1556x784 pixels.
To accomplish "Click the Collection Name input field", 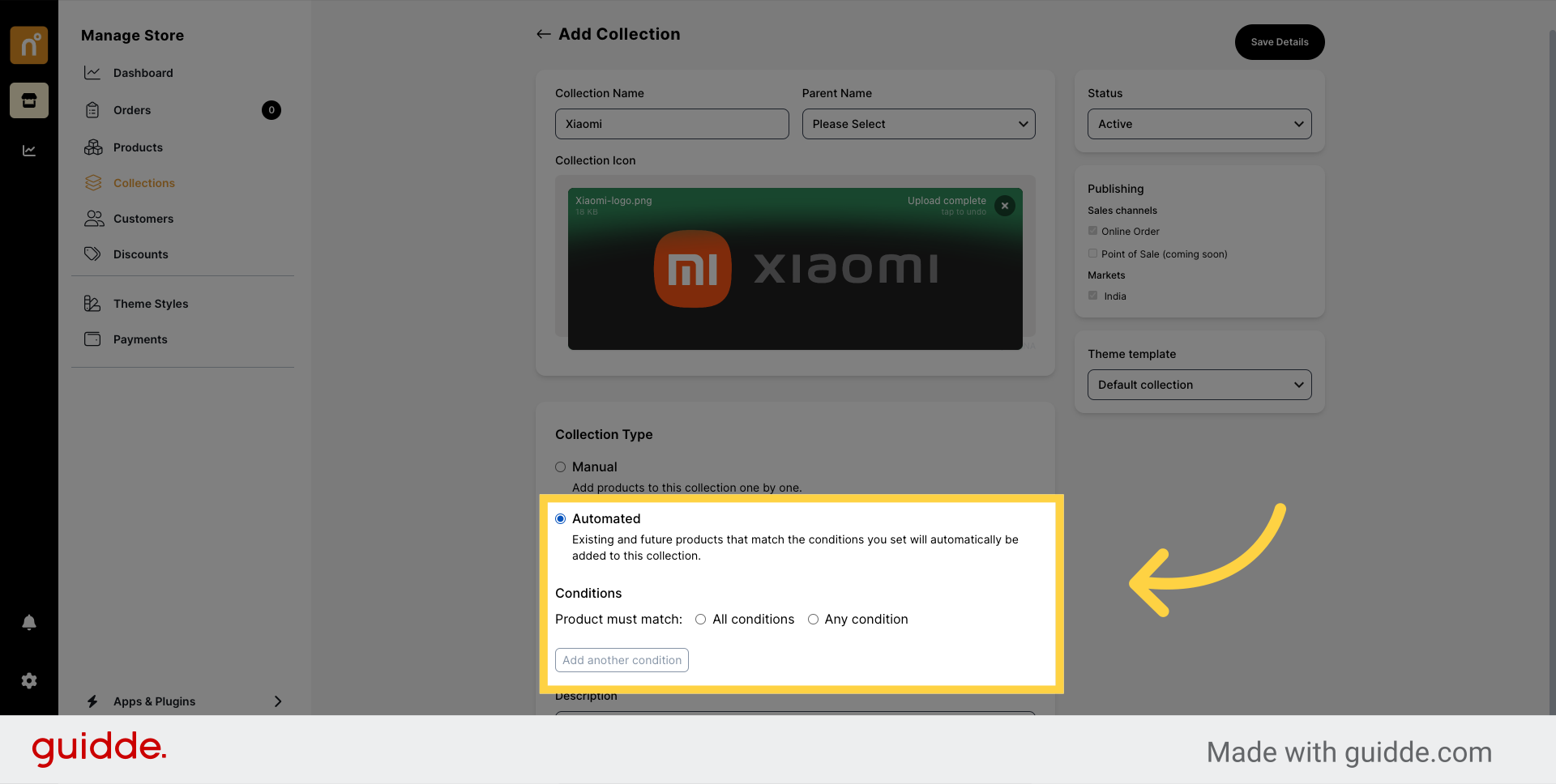I will [672, 124].
